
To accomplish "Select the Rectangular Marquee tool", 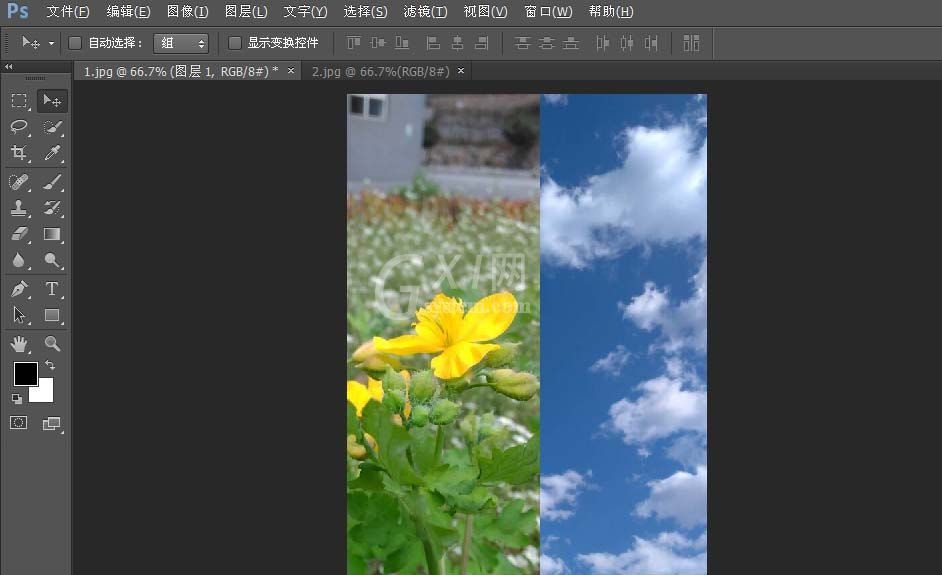I will (19, 101).
